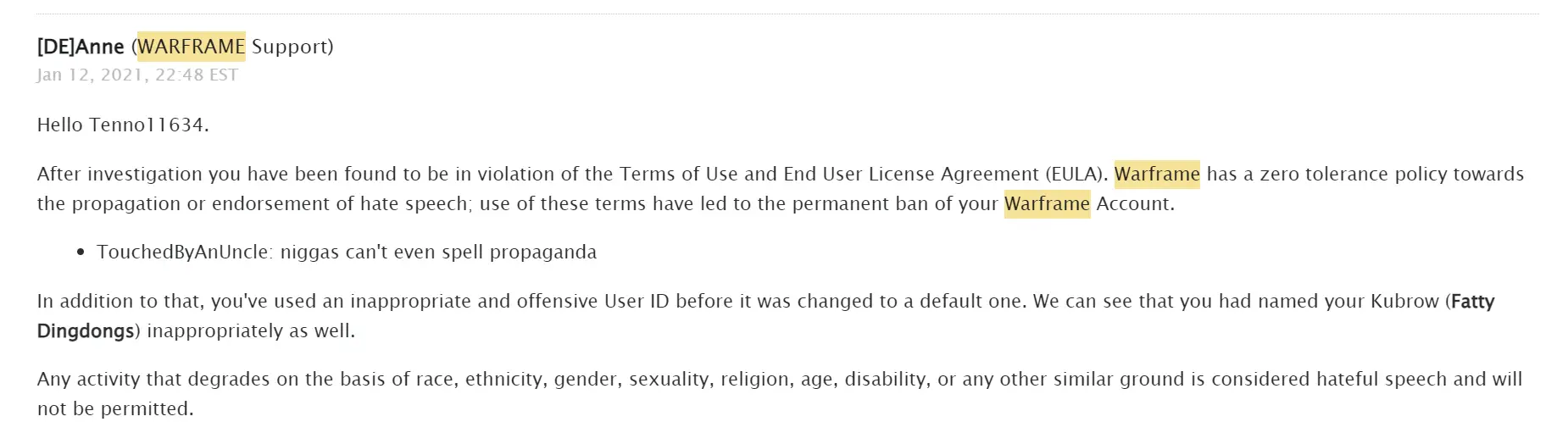Click the bullet point marker of quoted chat
Viewport: 1568px width, 433px height.
pyautogui.click(x=81, y=253)
